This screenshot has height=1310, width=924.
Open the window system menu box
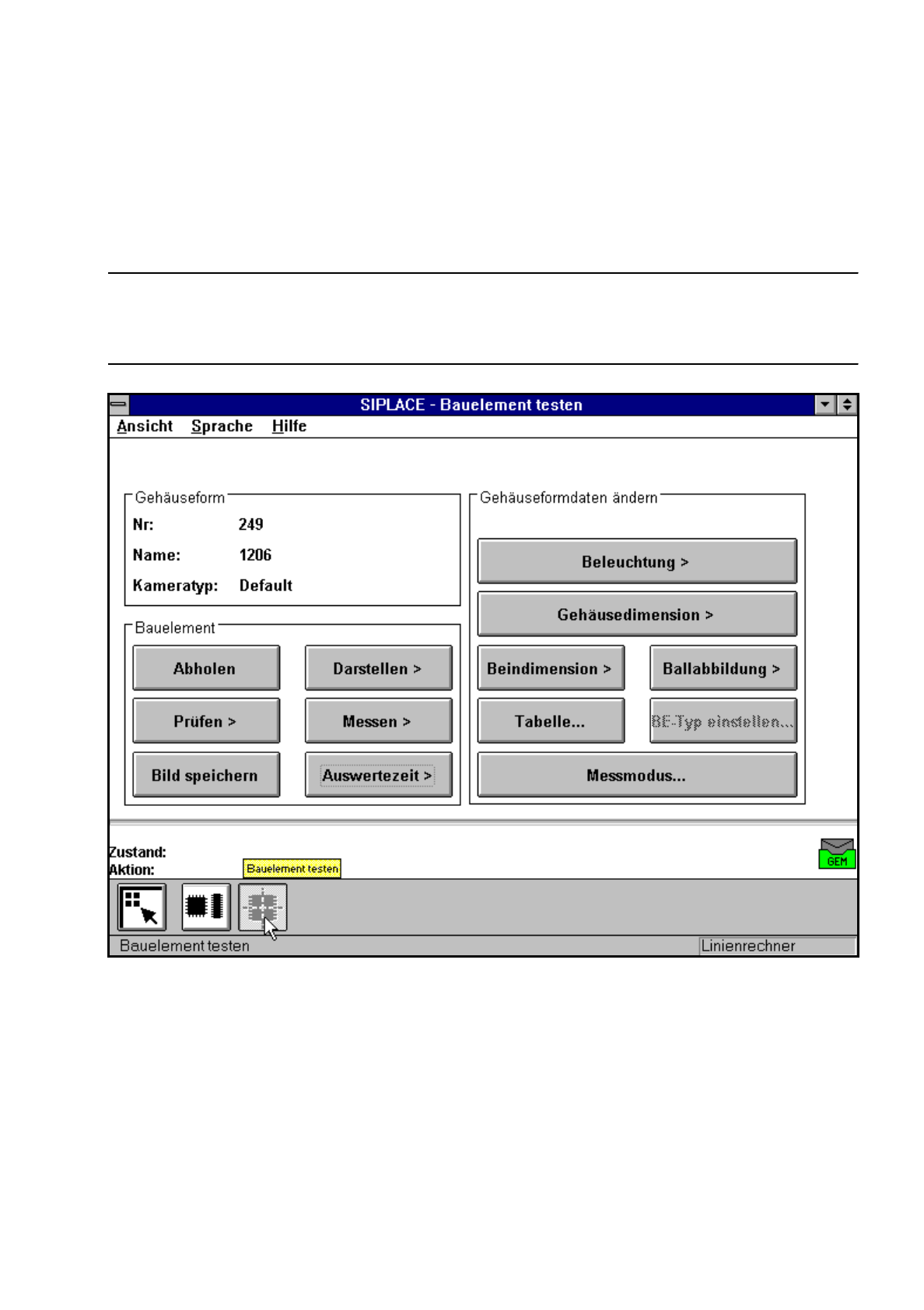[x=119, y=405]
